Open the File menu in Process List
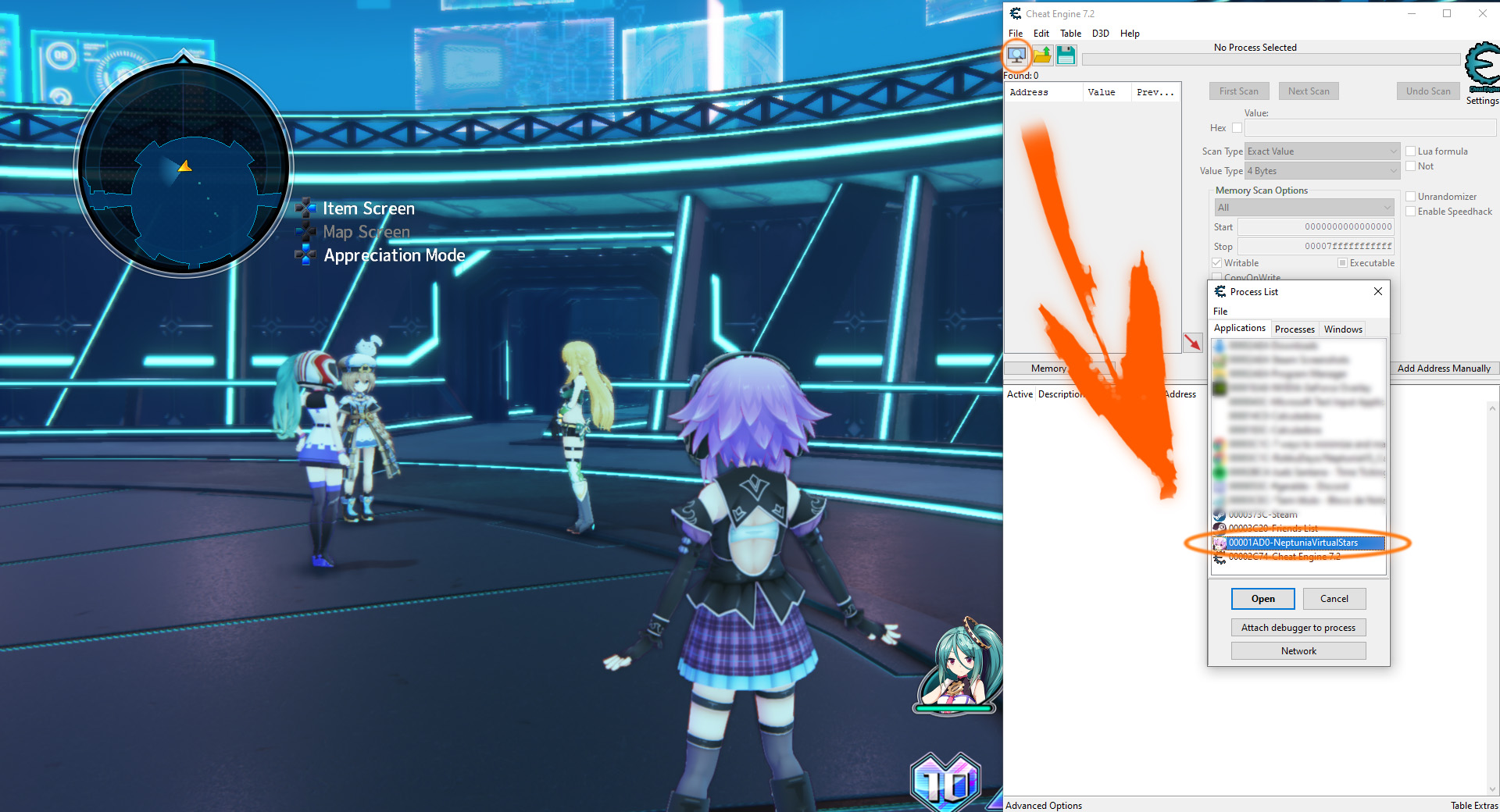This screenshot has width=1500, height=812. tap(1220, 312)
